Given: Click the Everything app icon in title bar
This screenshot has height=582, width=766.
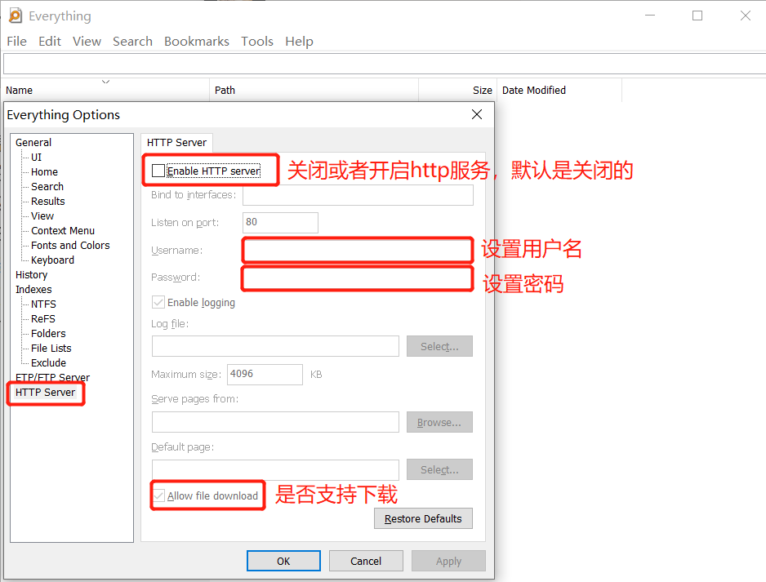Looking at the screenshot, I should [15, 16].
